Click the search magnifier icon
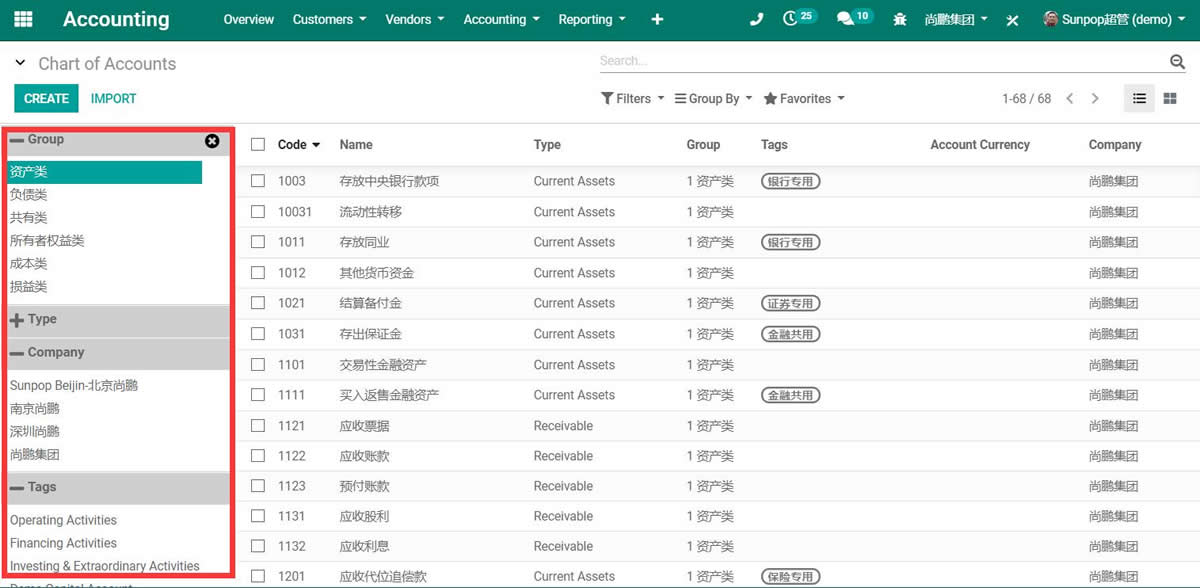This screenshot has width=1200, height=588. tap(1177, 62)
